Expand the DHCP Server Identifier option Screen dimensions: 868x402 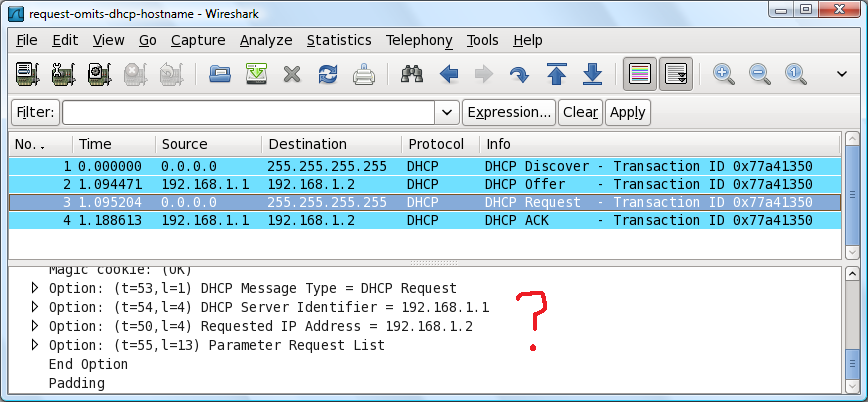click(36, 307)
